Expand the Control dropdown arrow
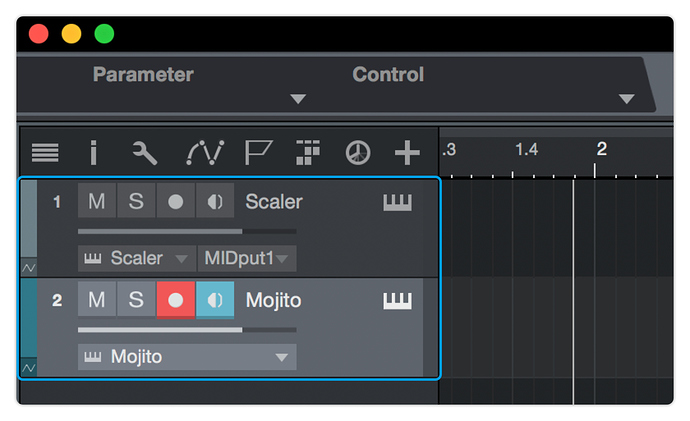Image resolution: width=690 pixels, height=421 pixels. (626, 99)
